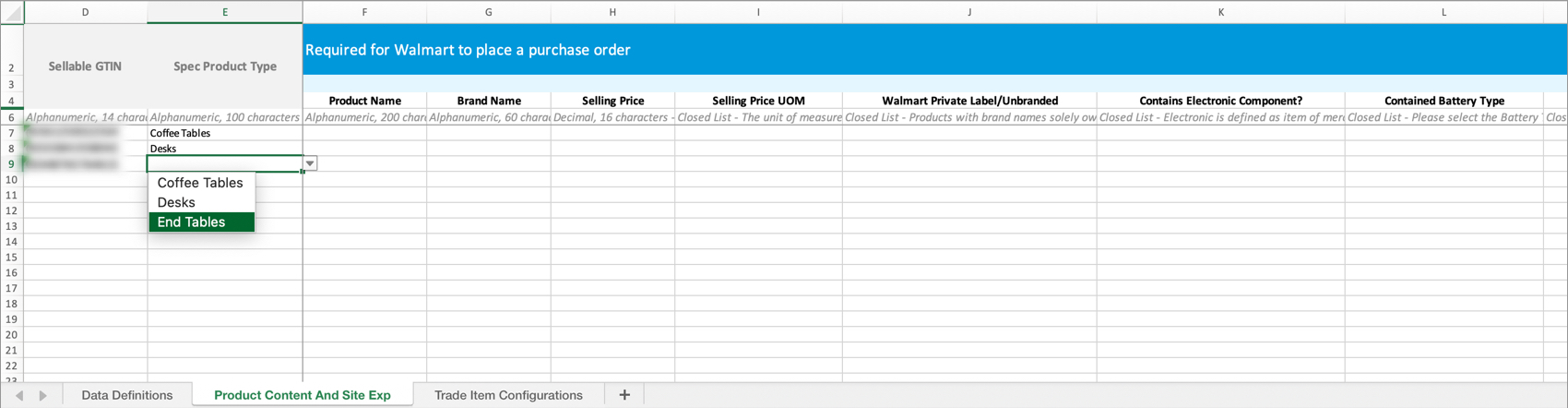
Task: Open Trade Item Configurations sheet tab
Action: (x=508, y=395)
